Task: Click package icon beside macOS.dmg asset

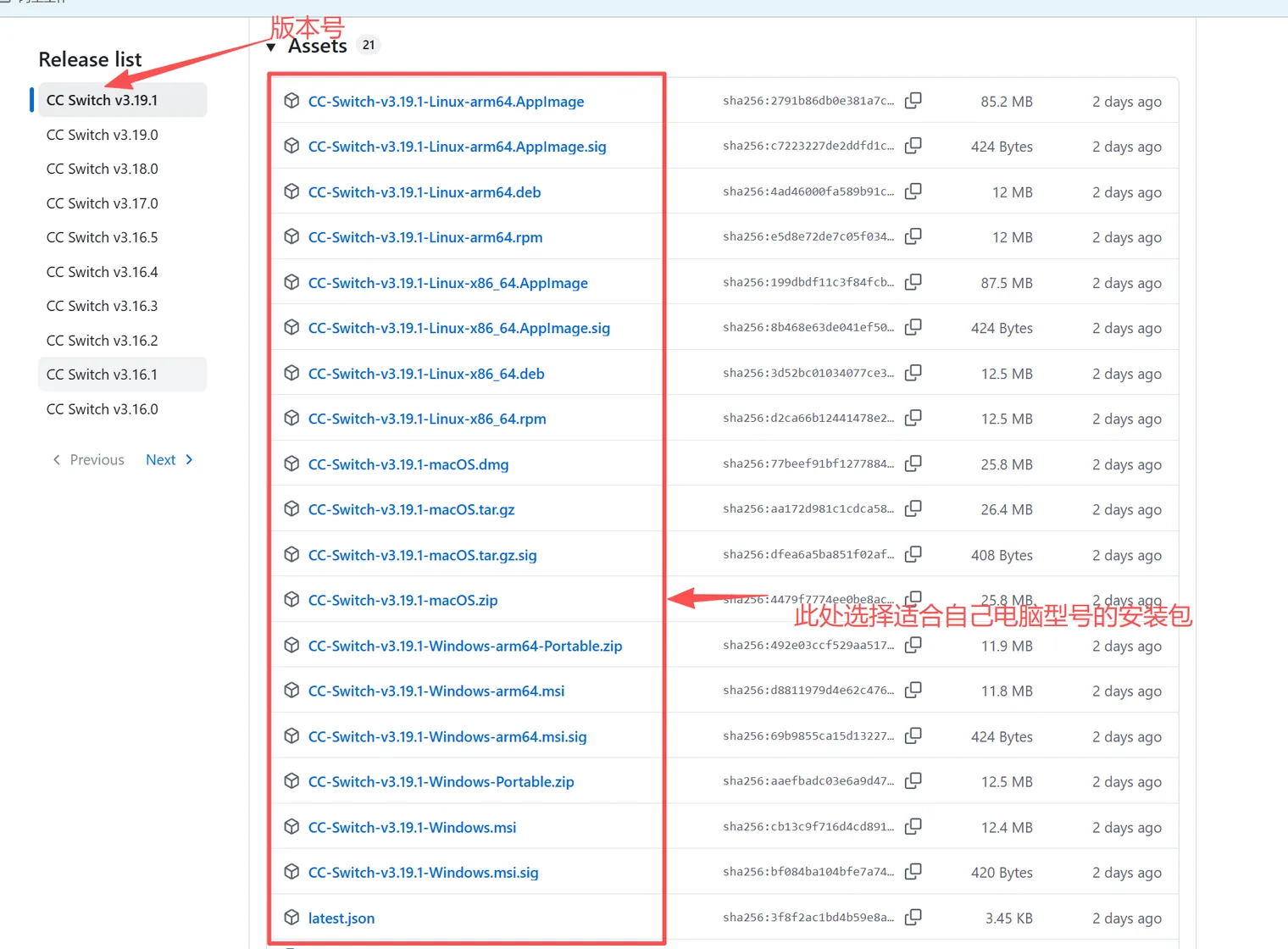Action: click(291, 463)
